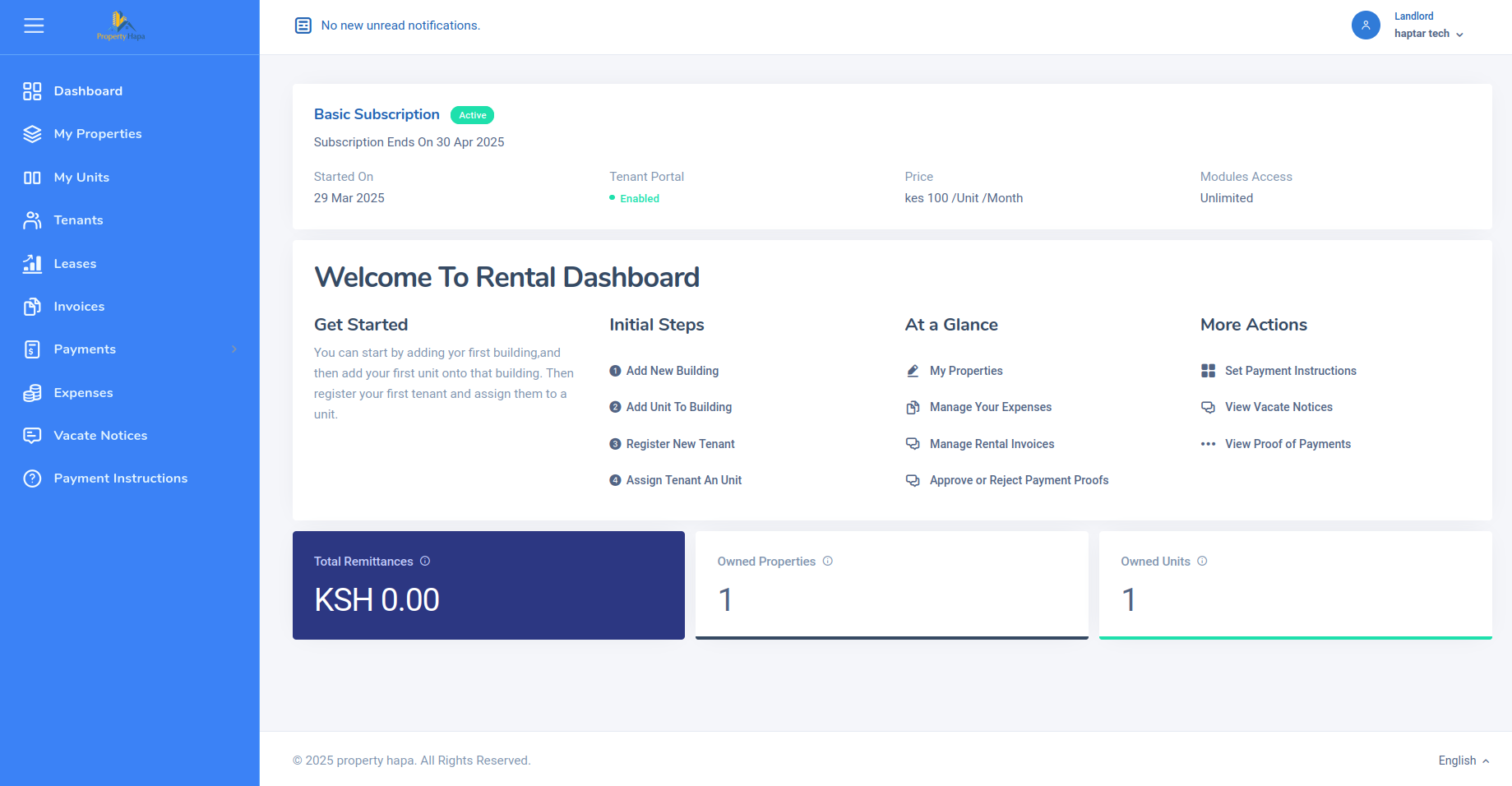This screenshot has height=786, width=1512.
Task: Click the Expenses coins icon
Action: pyautogui.click(x=32, y=393)
